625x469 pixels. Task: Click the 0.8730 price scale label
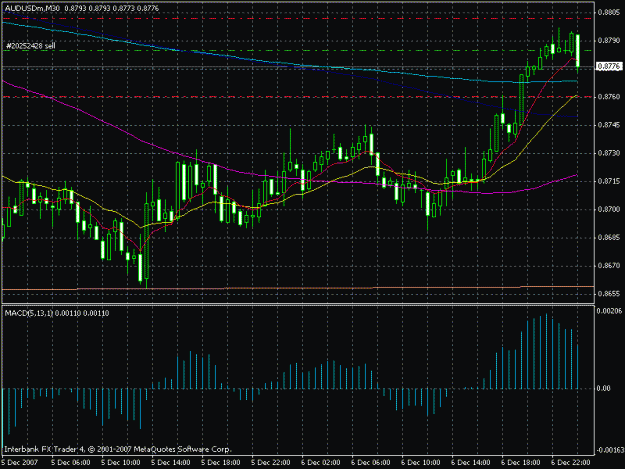click(x=608, y=153)
